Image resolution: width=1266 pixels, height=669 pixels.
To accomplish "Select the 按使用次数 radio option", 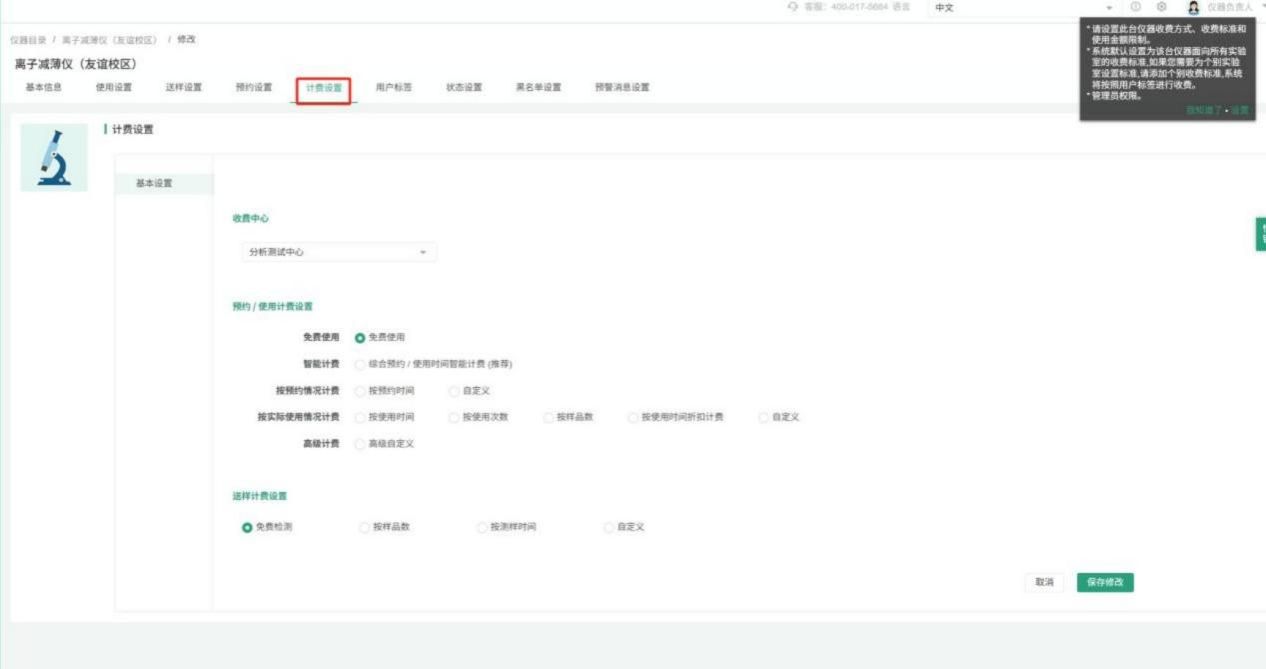I will pyautogui.click(x=454, y=417).
